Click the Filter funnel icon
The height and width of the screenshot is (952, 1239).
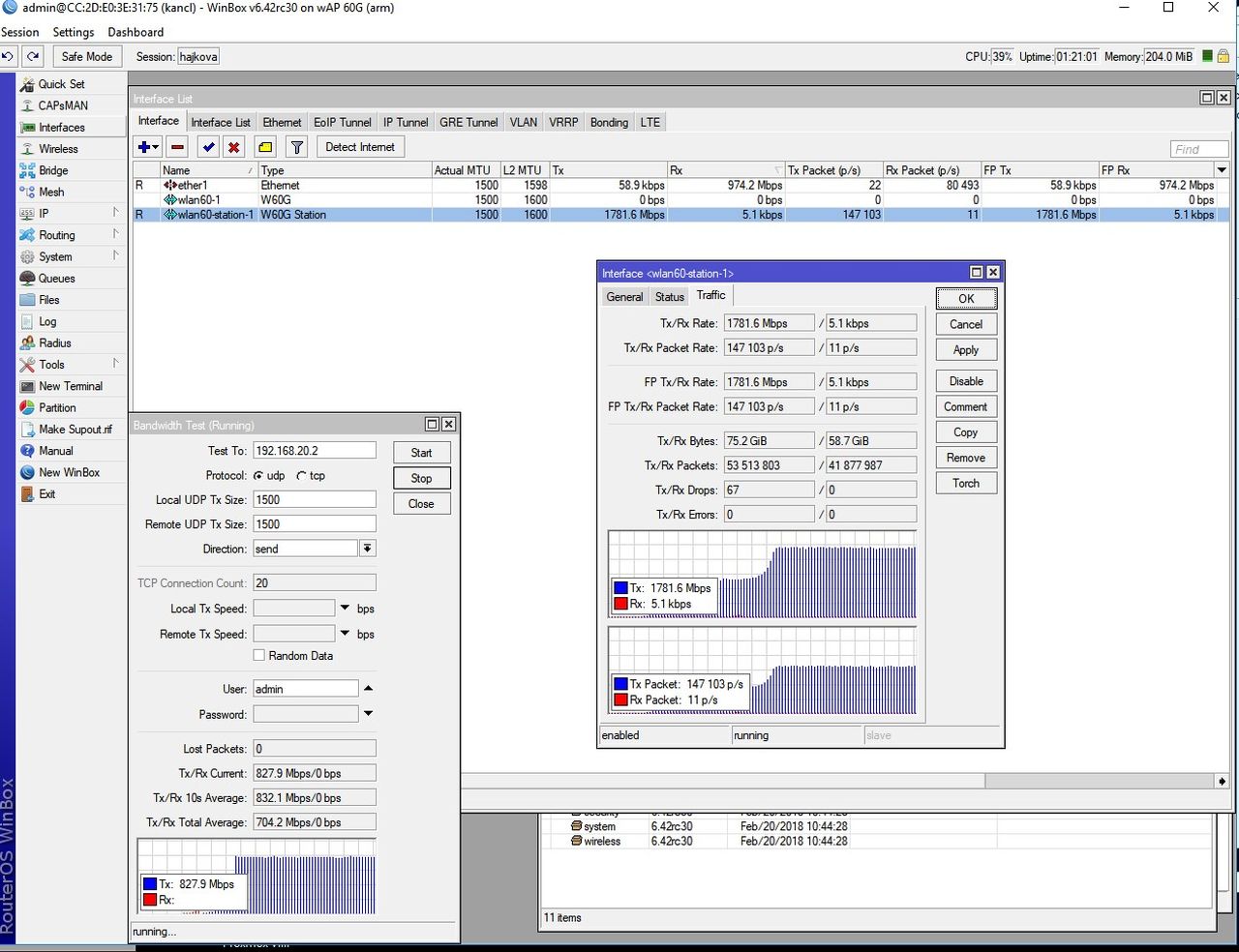[297, 147]
